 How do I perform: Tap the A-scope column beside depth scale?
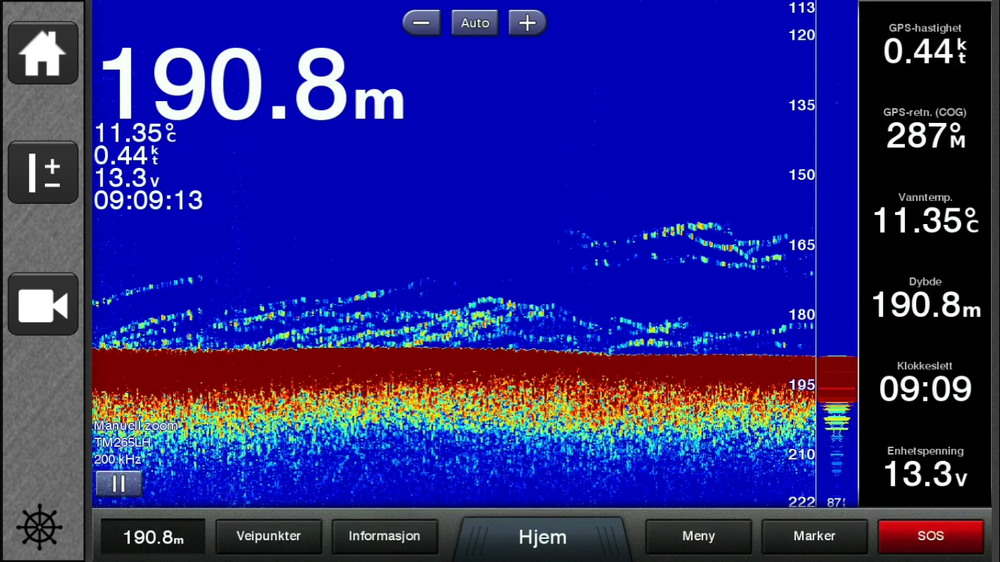click(837, 254)
